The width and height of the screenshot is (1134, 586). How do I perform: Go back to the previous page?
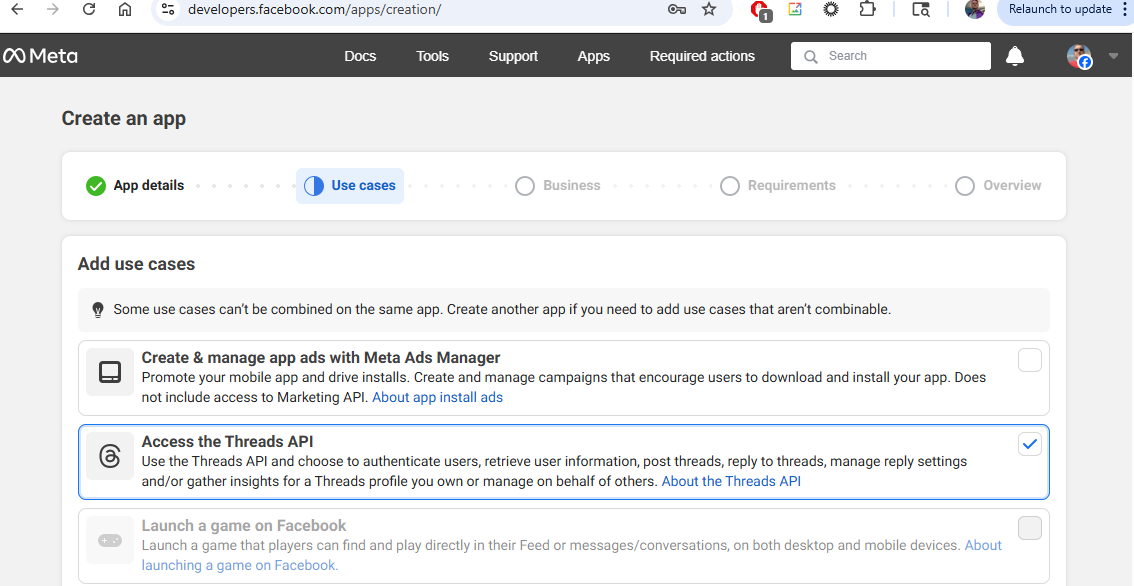[x=17, y=9]
